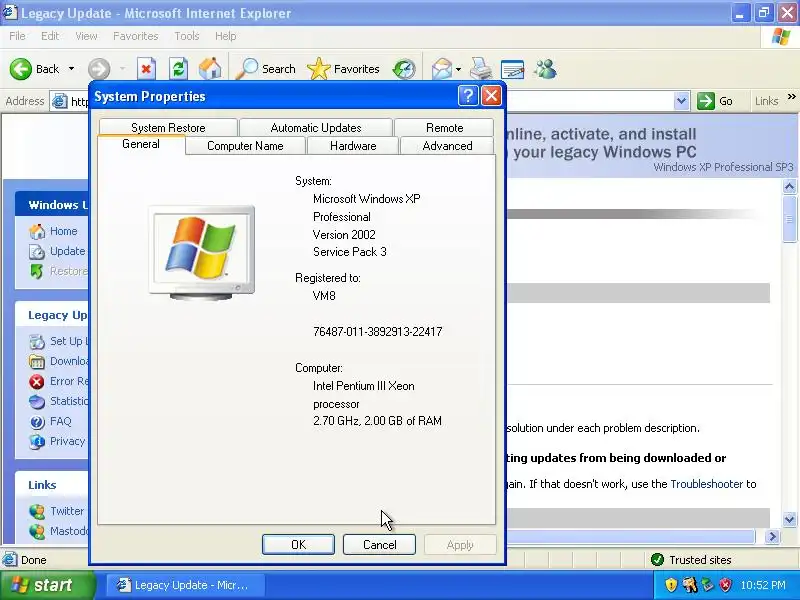
Task: Click the Restore icon in sidebar
Action: click(x=37, y=271)
